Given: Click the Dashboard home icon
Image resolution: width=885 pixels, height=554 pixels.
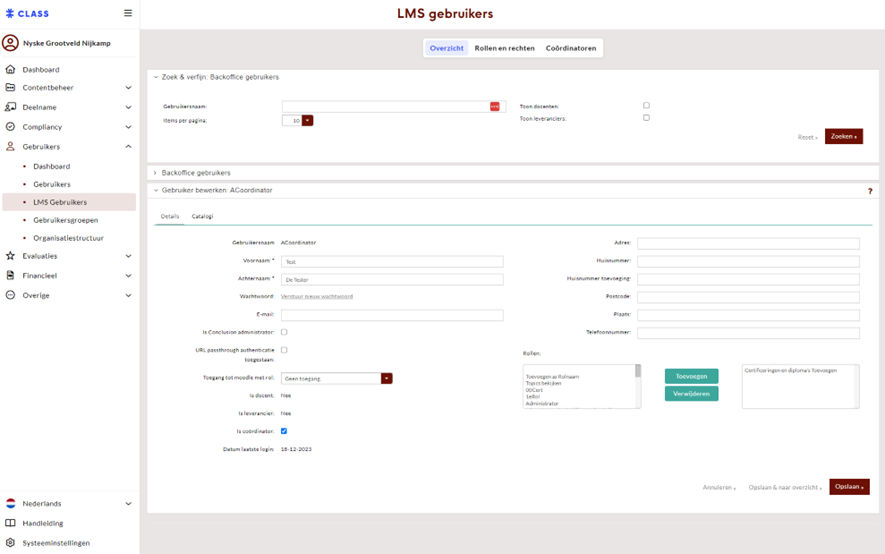Looking at the screenshot, I should tap(10, 70).
